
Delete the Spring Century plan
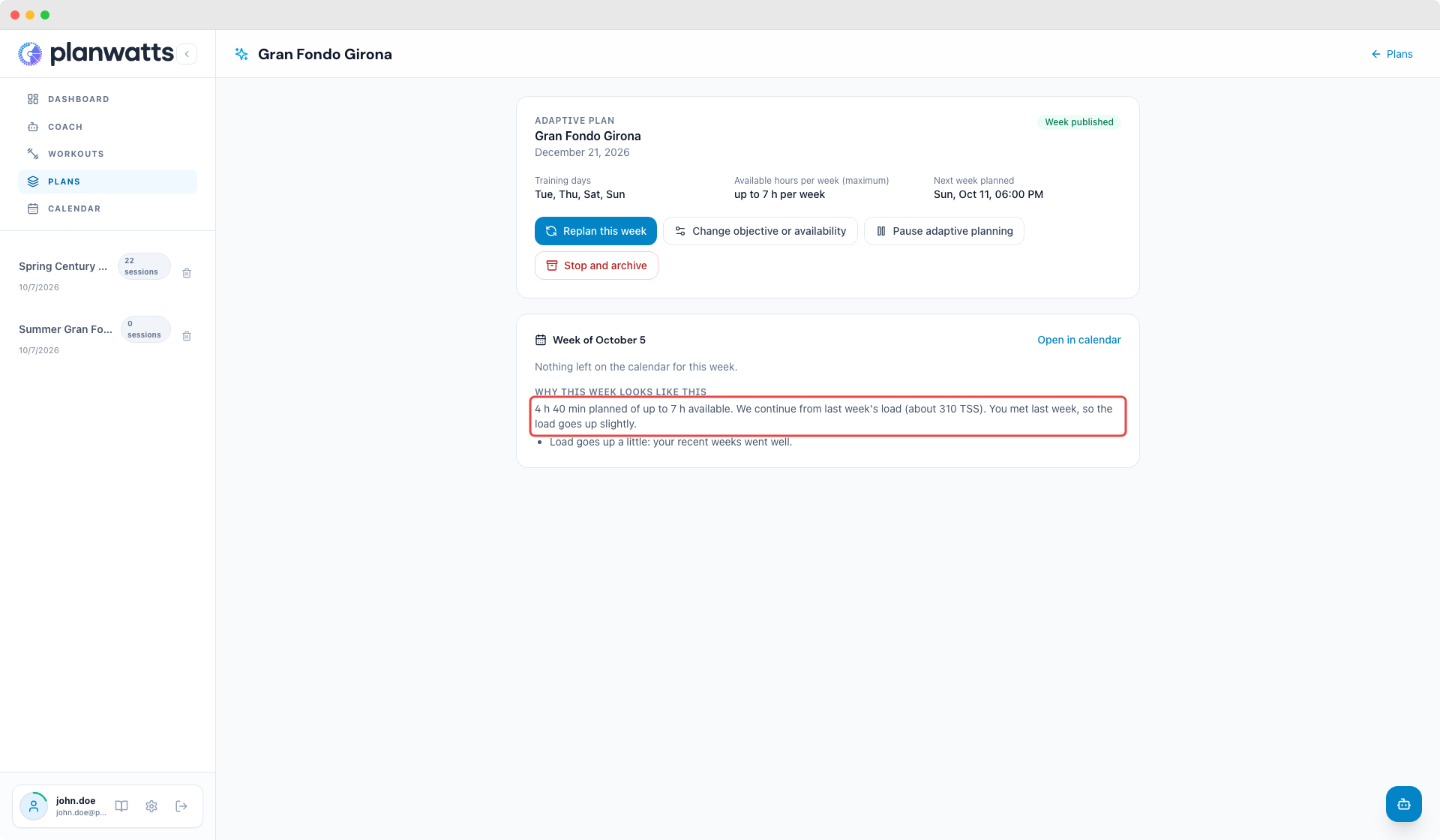point(187,273)
